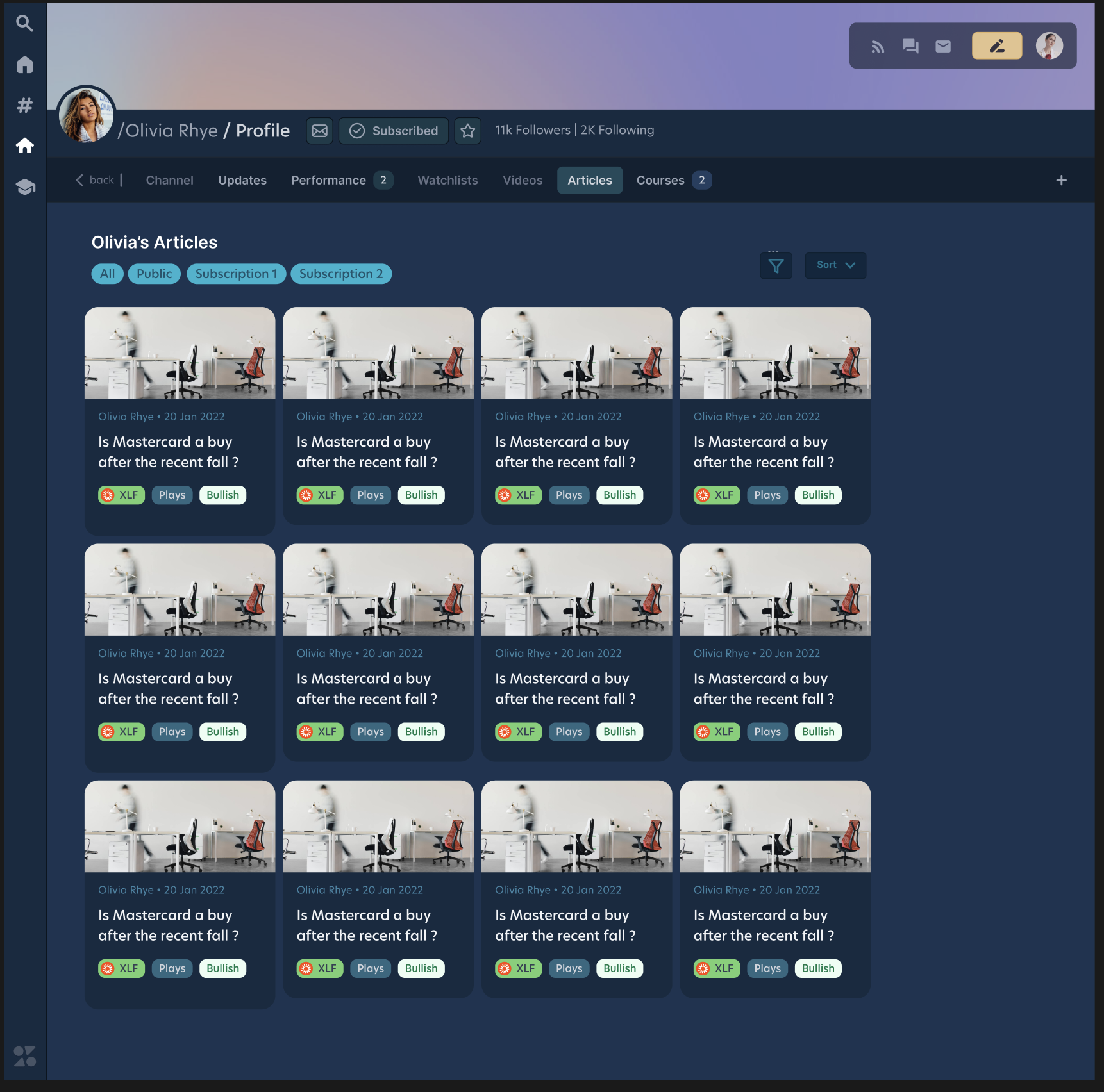This screenshot has height=1092, width=1104.
Task: Click XLF tag on first top-row article
Action: (x=121, y=495)
